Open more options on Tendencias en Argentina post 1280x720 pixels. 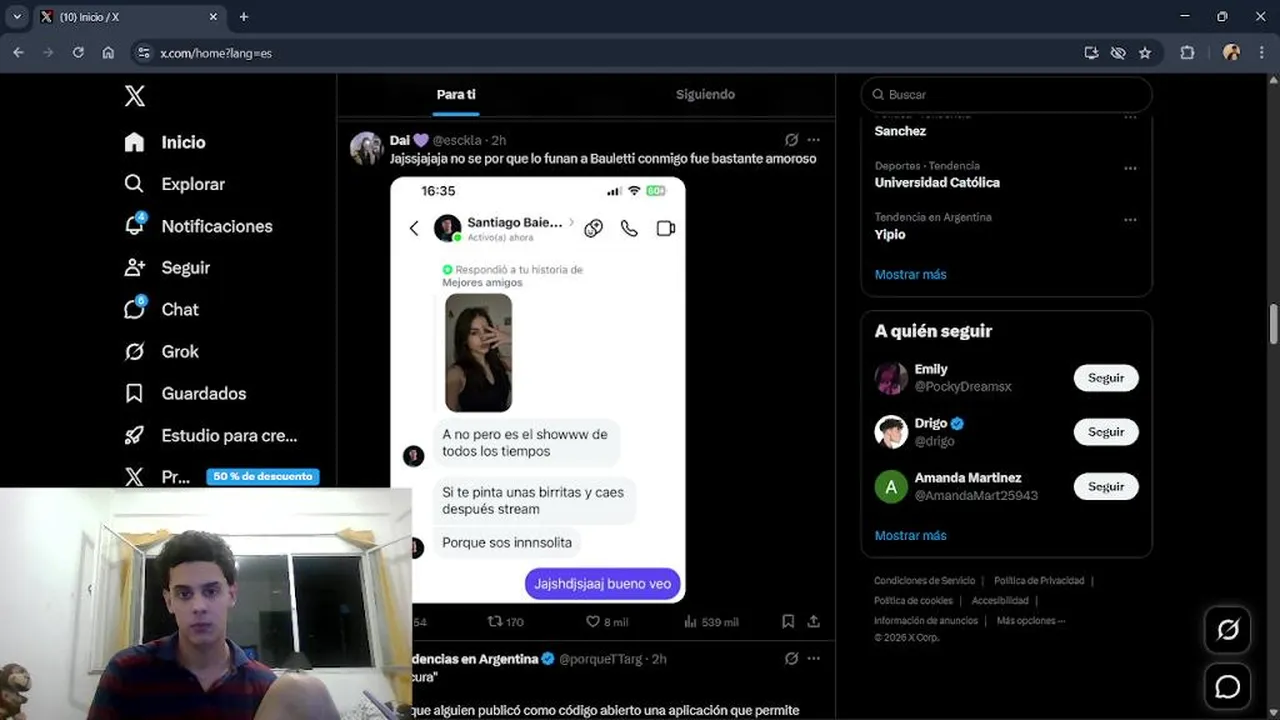814,659
